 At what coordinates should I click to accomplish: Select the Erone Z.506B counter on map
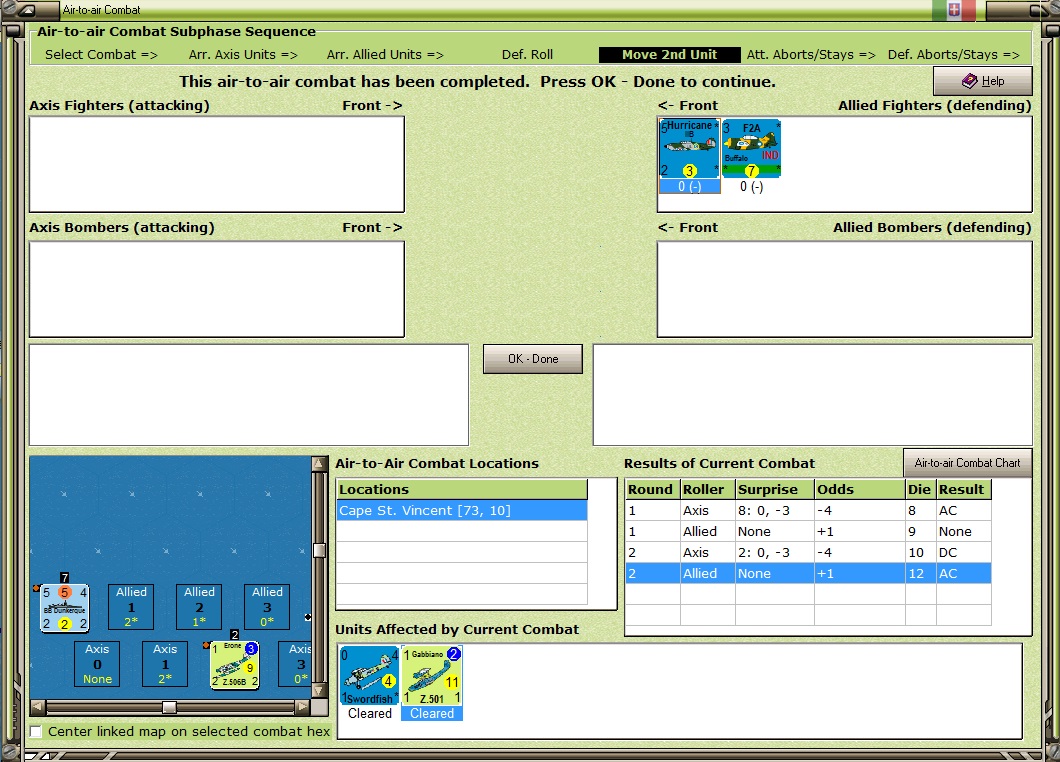pos(235,665)
